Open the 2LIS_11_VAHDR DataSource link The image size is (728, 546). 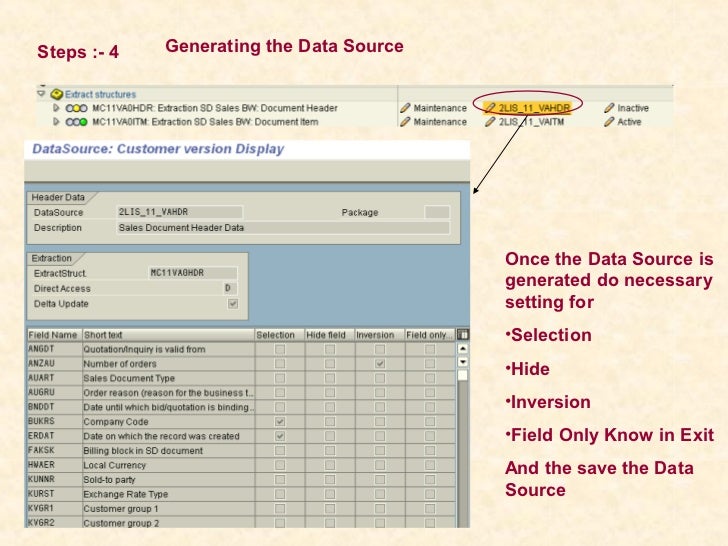click(x=534, y=108)
